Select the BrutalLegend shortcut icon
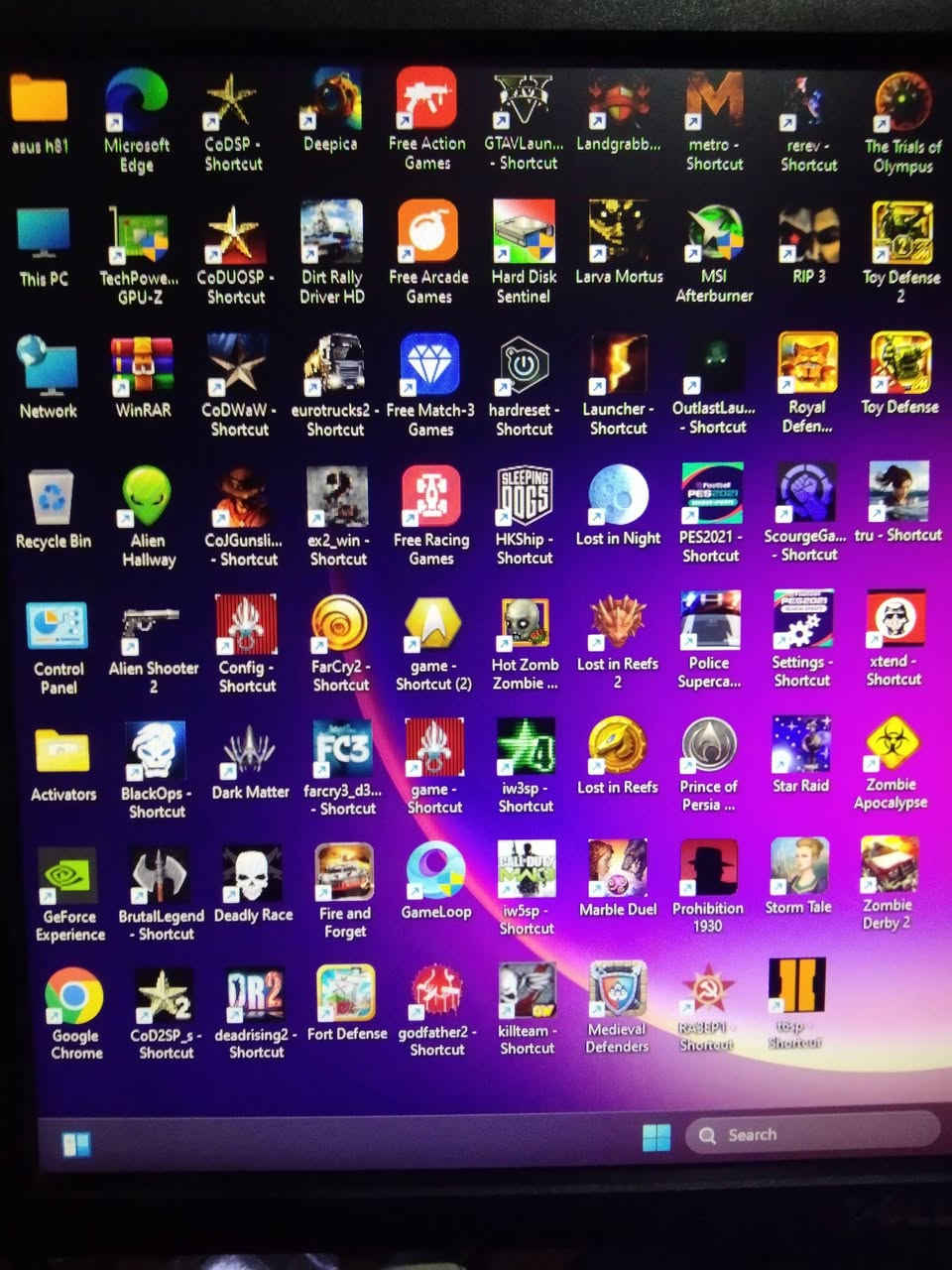 (x=160, y=875)
